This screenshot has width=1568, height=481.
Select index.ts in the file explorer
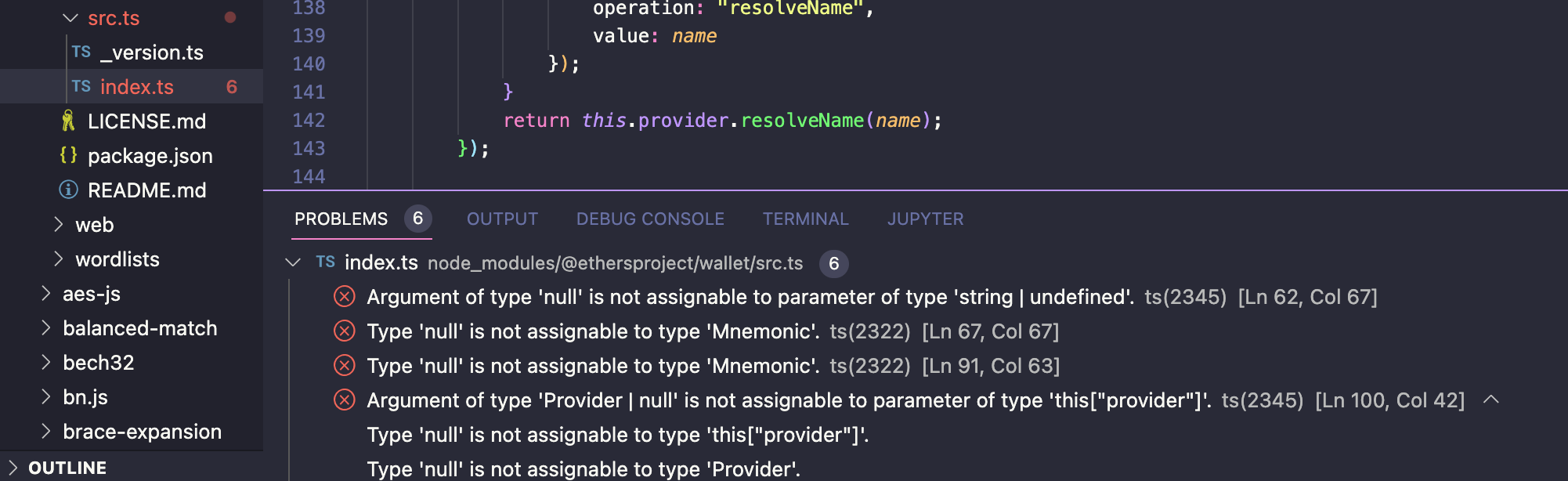(x=137, y=87)
